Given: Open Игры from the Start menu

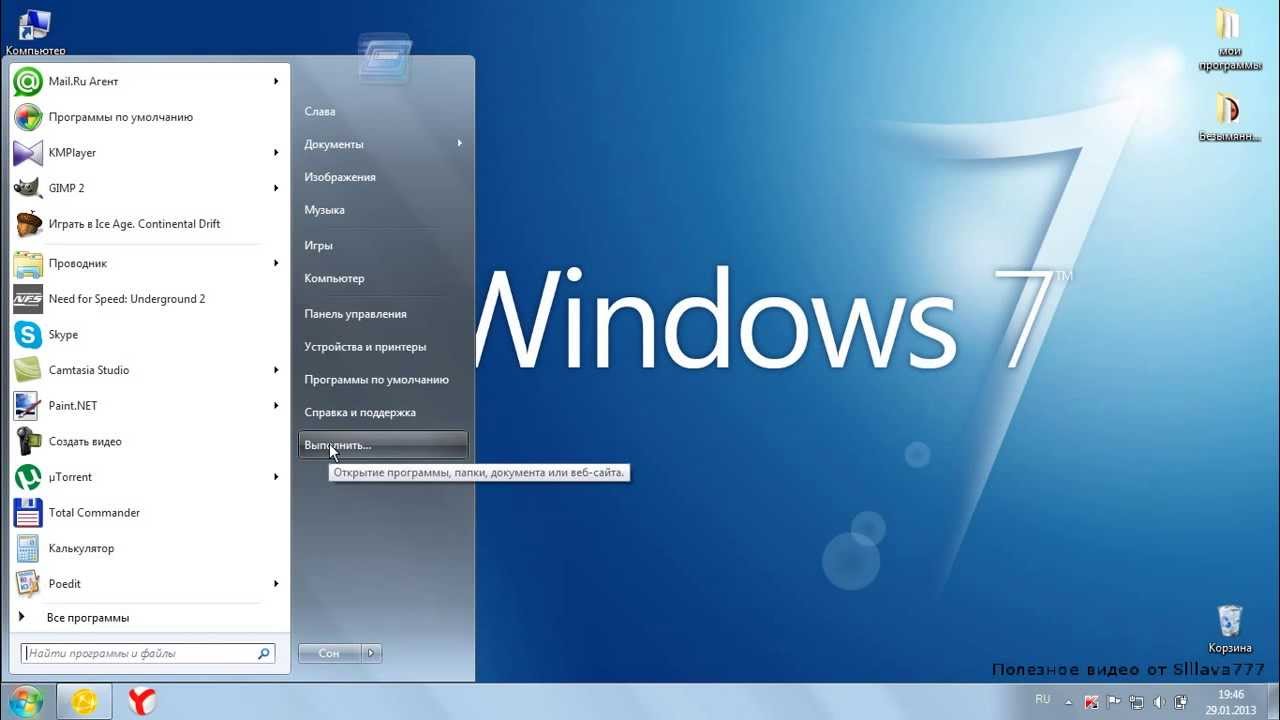Looking at the screenshot, I should click(x=383, y=245).
